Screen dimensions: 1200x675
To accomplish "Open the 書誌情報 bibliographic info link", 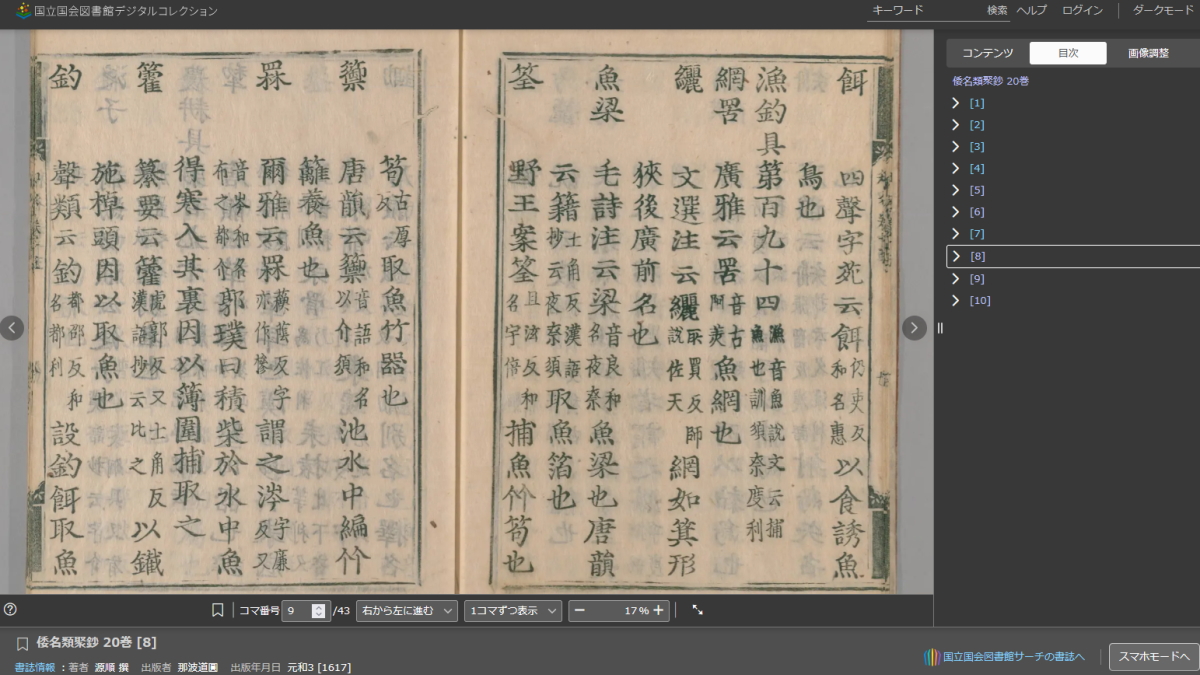I will tap(35, 667).
